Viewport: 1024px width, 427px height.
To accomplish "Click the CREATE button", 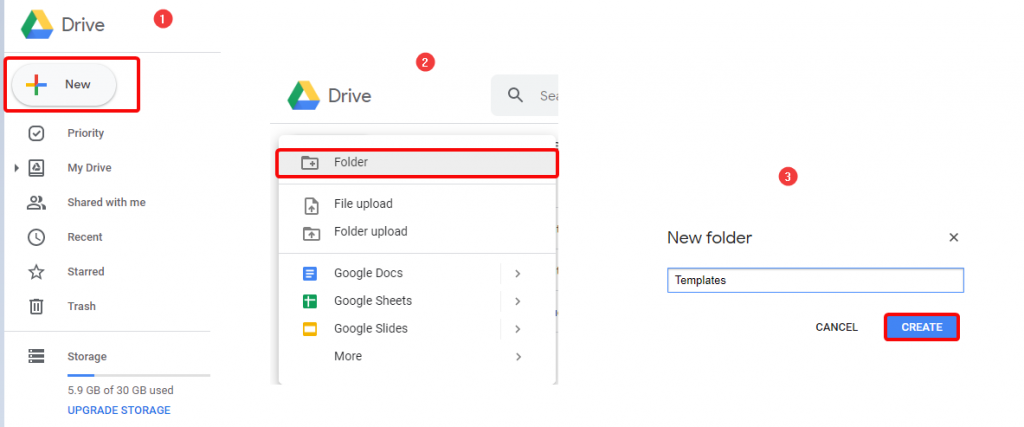I will click(922, 327).
